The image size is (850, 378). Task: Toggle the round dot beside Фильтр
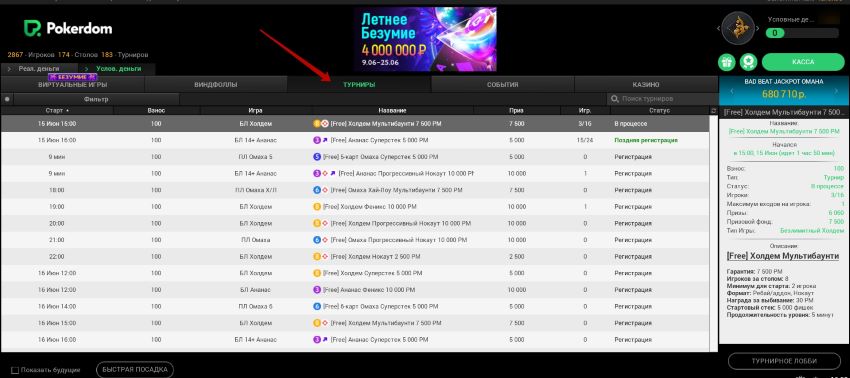coord(7,99)
